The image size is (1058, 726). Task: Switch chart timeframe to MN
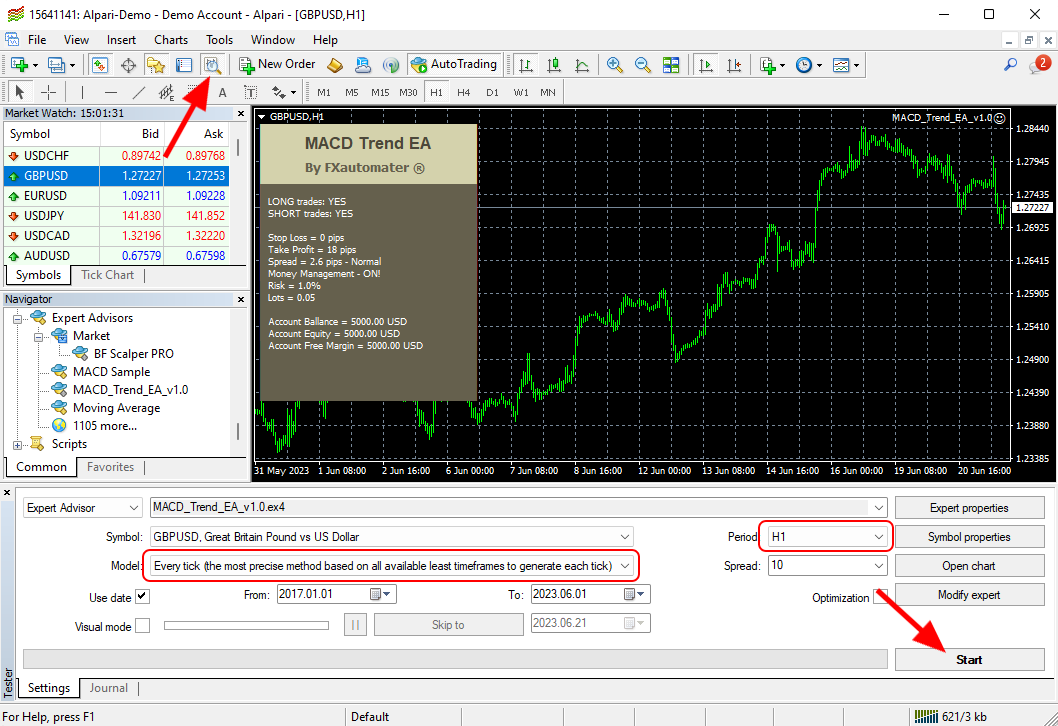pyautogui.click(x=548, y=92)
